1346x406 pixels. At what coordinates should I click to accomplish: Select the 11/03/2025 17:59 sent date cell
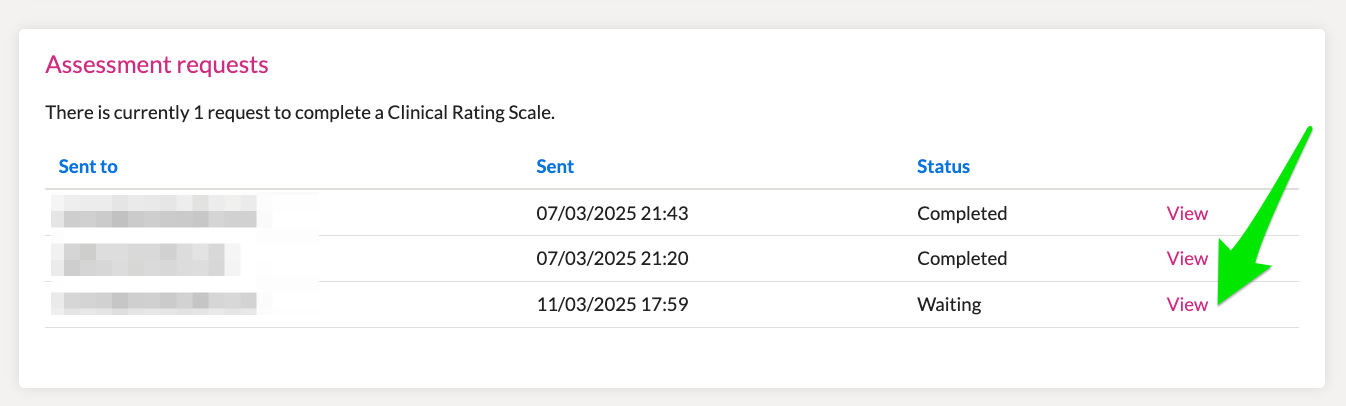[612, 305]
